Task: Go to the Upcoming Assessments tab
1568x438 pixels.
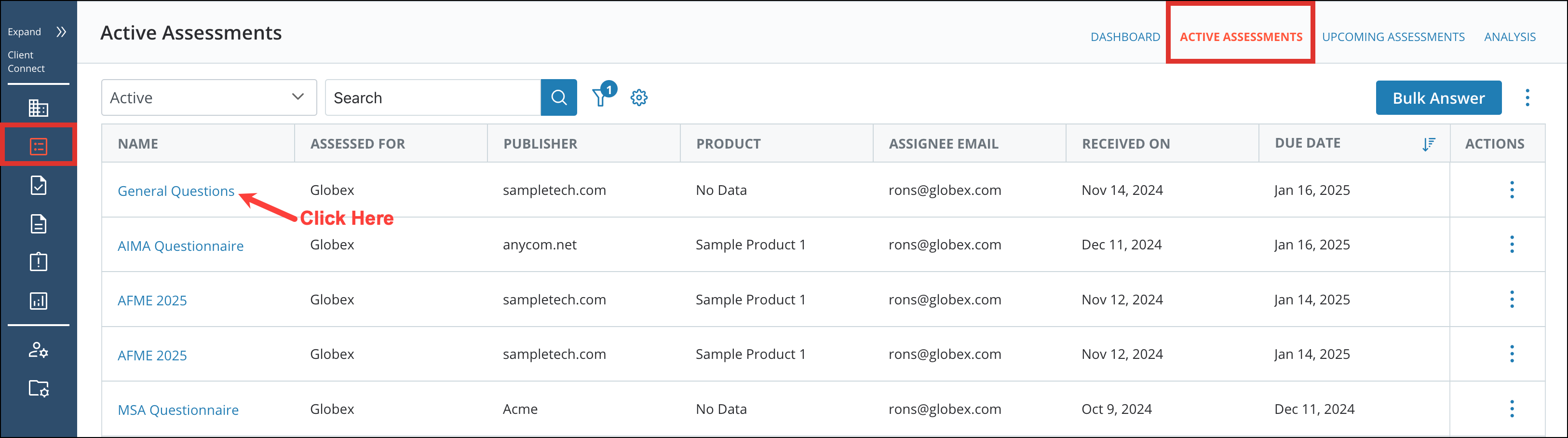Action: click(1392, 37)
